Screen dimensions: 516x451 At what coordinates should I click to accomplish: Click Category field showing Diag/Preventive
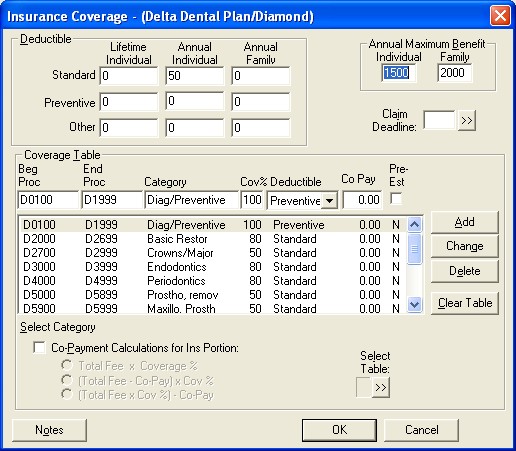pyautogui.click(x=192, y=200)
